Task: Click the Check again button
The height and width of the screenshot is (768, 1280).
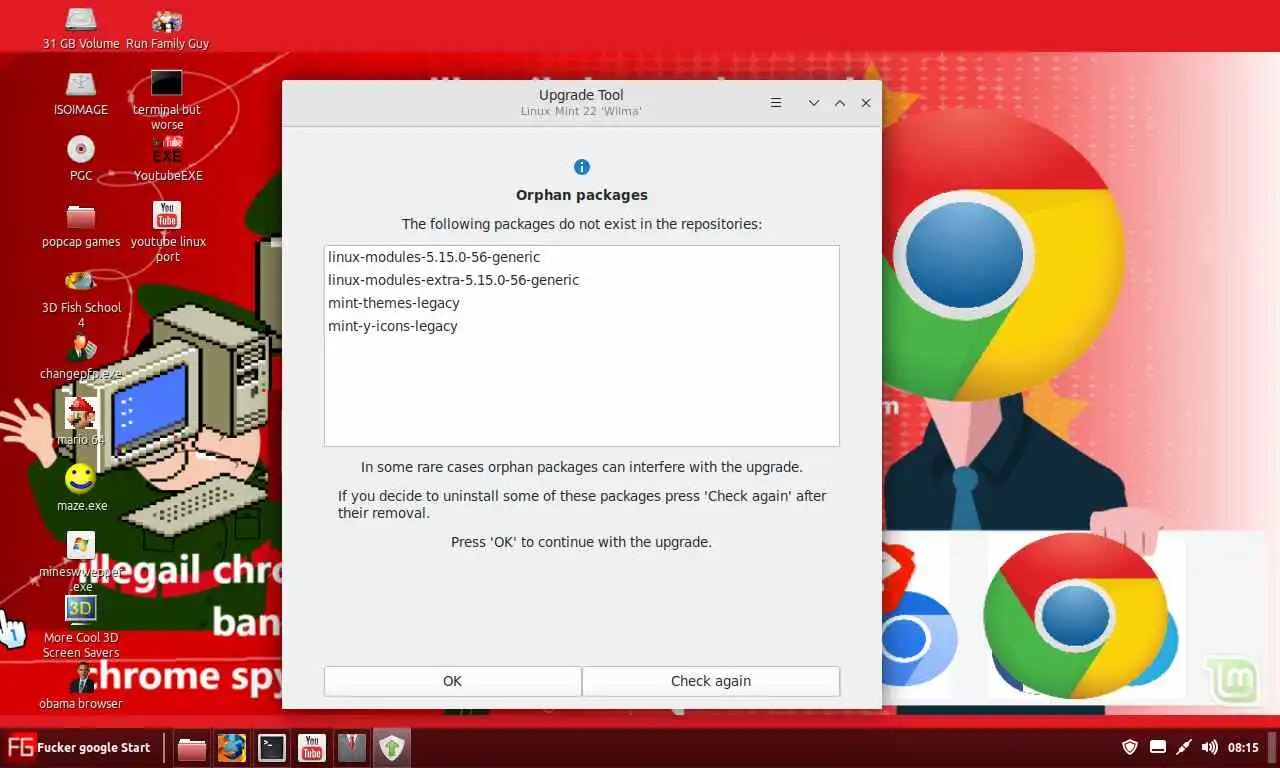Action: [711, 681]
